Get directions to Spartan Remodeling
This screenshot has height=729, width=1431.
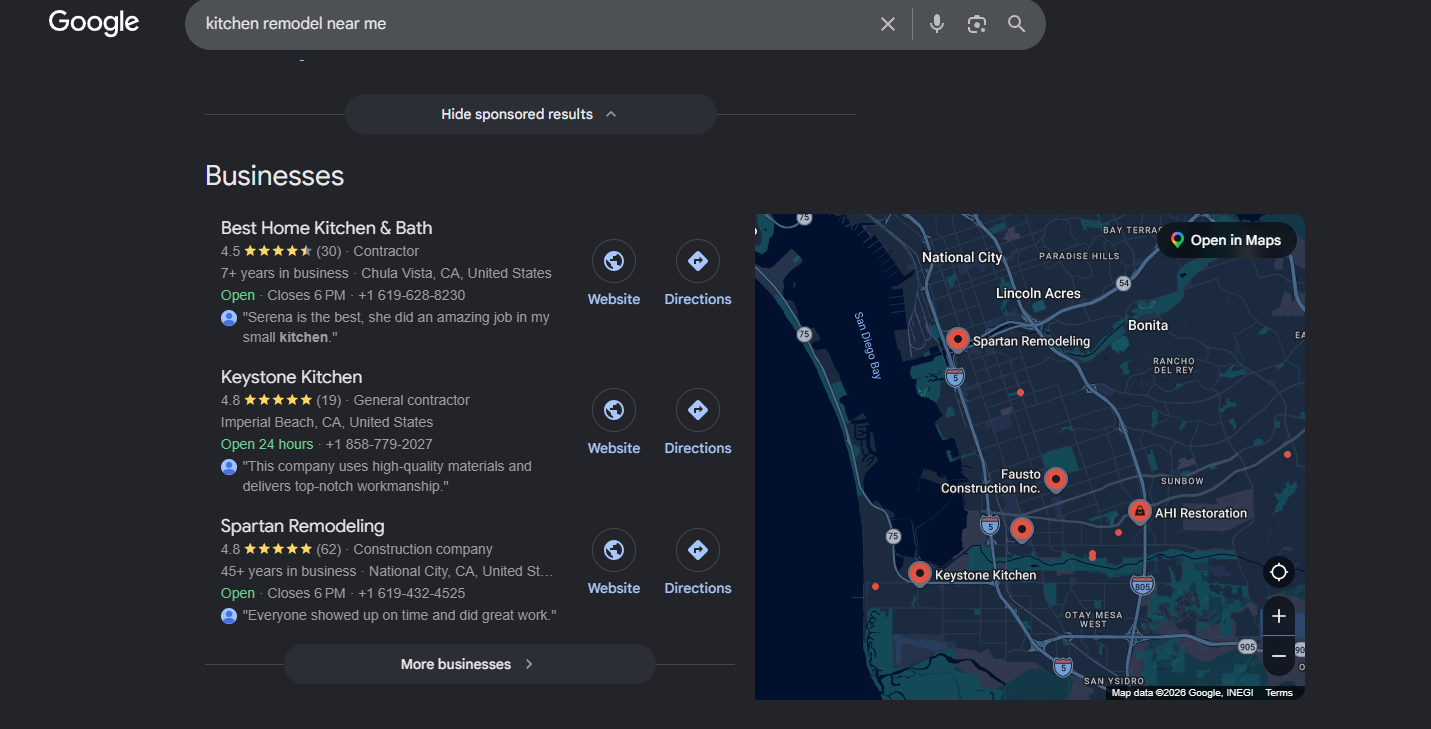pos(698,551)
